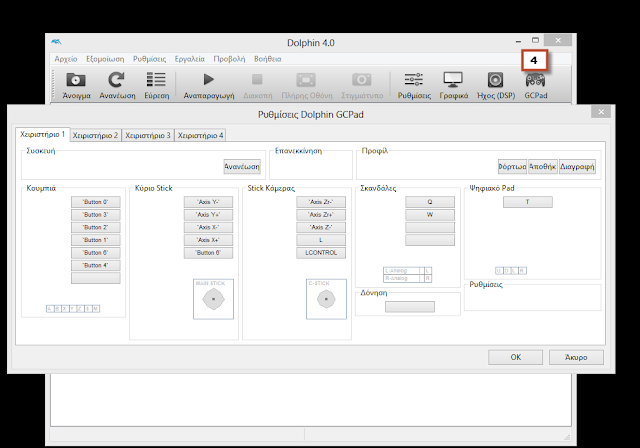Click the 'Button 2' mapping button
The width and height of the screenshot is (640, 448).
coord(96,227)
